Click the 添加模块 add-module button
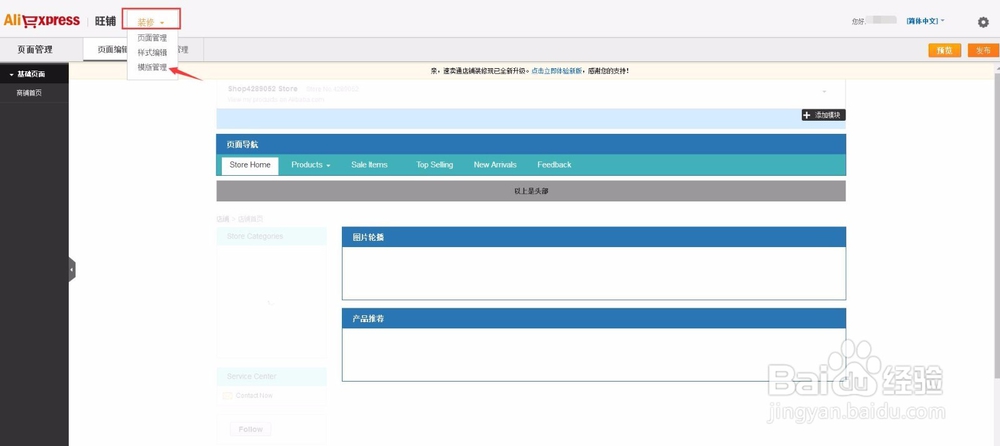The width and height of the screenshot is (1000, 446). point(823,115)
